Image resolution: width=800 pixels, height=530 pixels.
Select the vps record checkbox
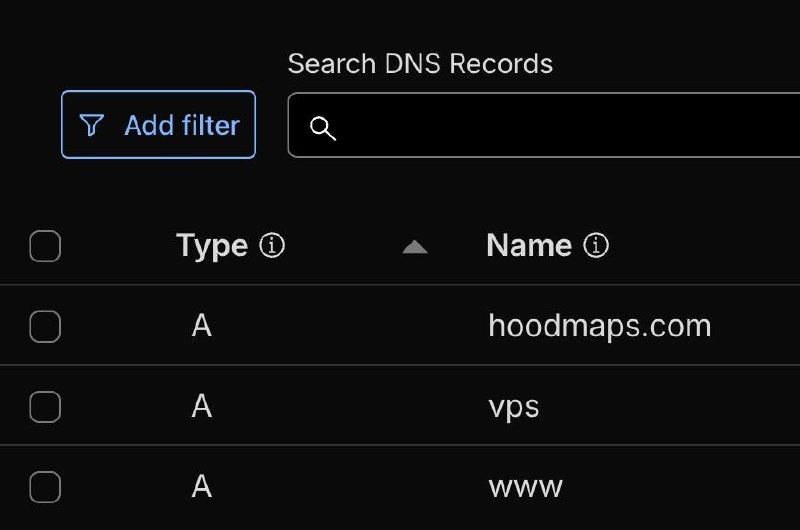(45, 407)
